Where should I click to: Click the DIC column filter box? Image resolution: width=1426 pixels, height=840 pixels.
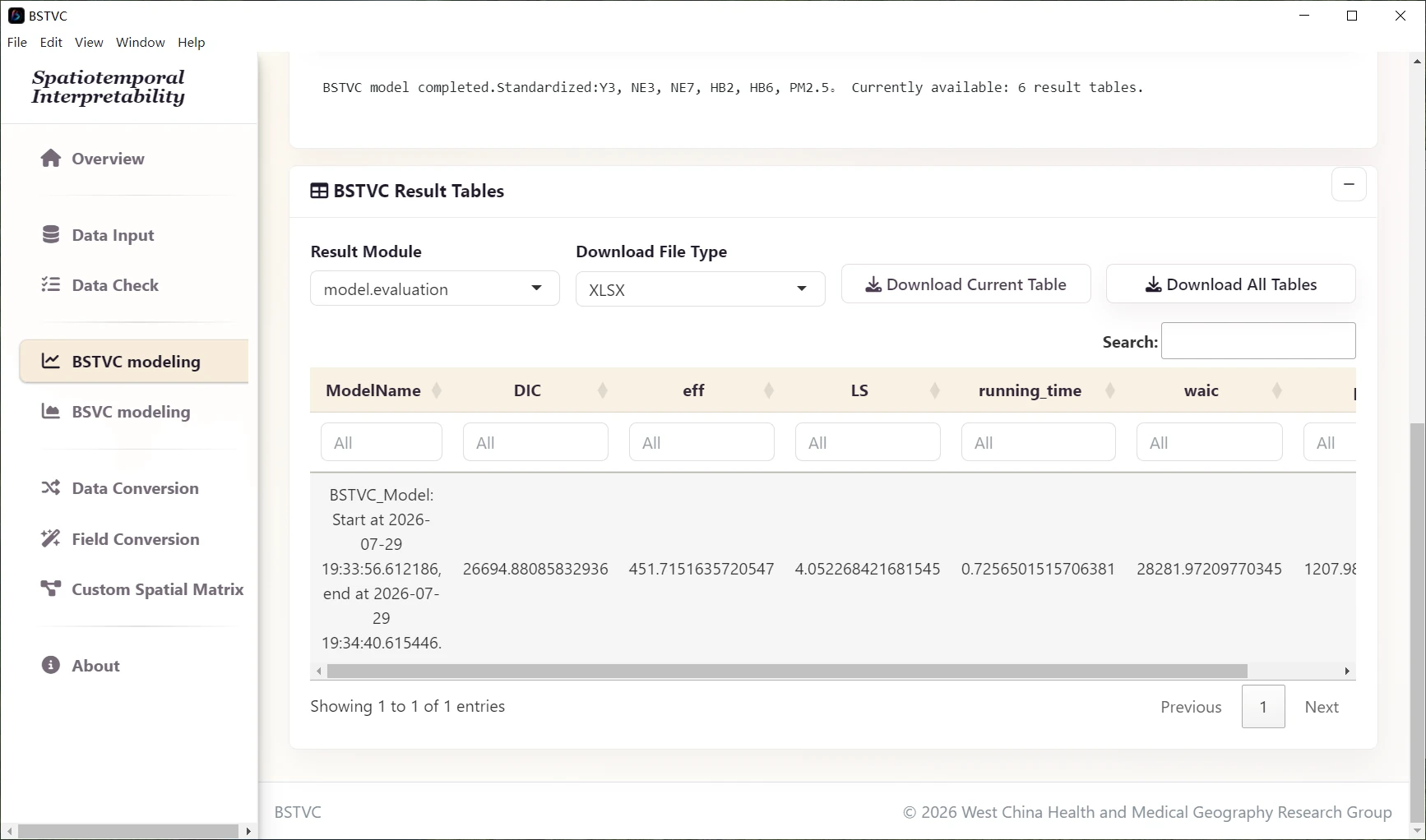536,443
